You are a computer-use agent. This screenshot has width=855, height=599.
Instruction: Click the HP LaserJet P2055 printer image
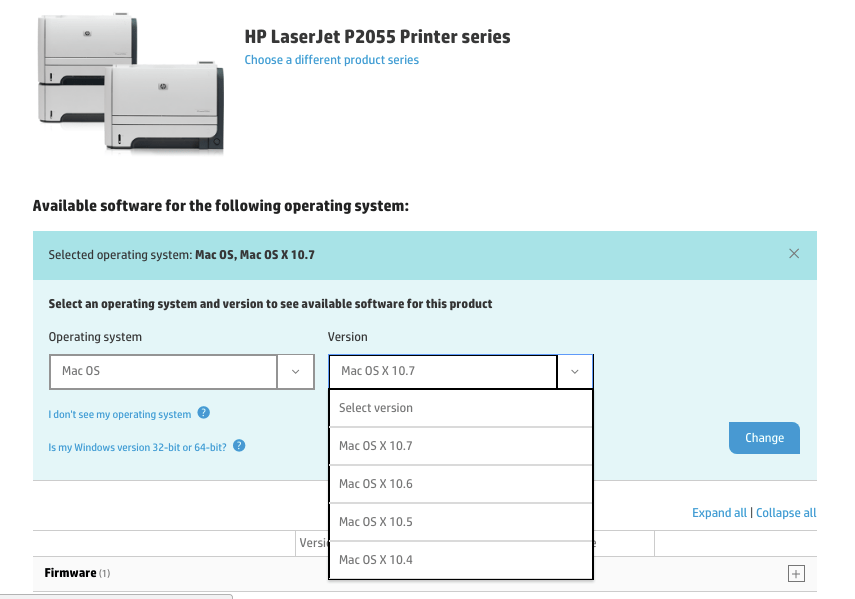(x=131, y=83)
